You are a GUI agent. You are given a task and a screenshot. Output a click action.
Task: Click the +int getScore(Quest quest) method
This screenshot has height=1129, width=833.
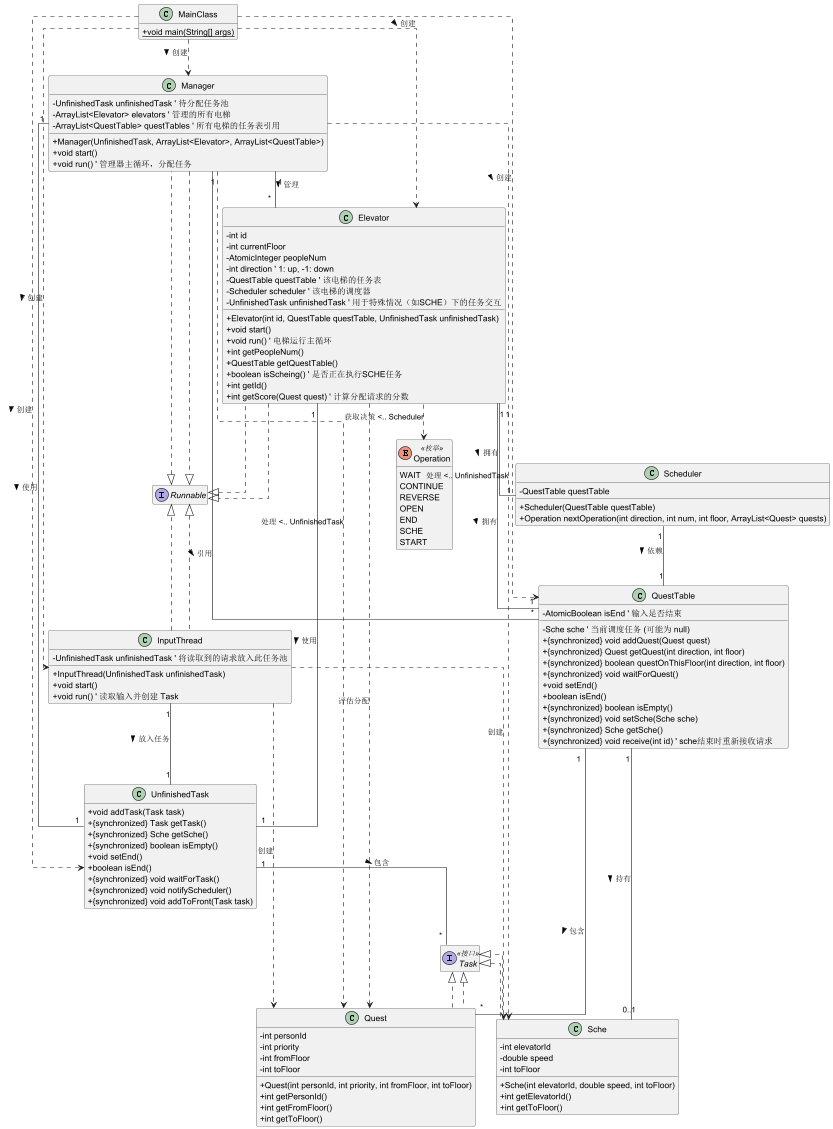[x=318, y=397]
